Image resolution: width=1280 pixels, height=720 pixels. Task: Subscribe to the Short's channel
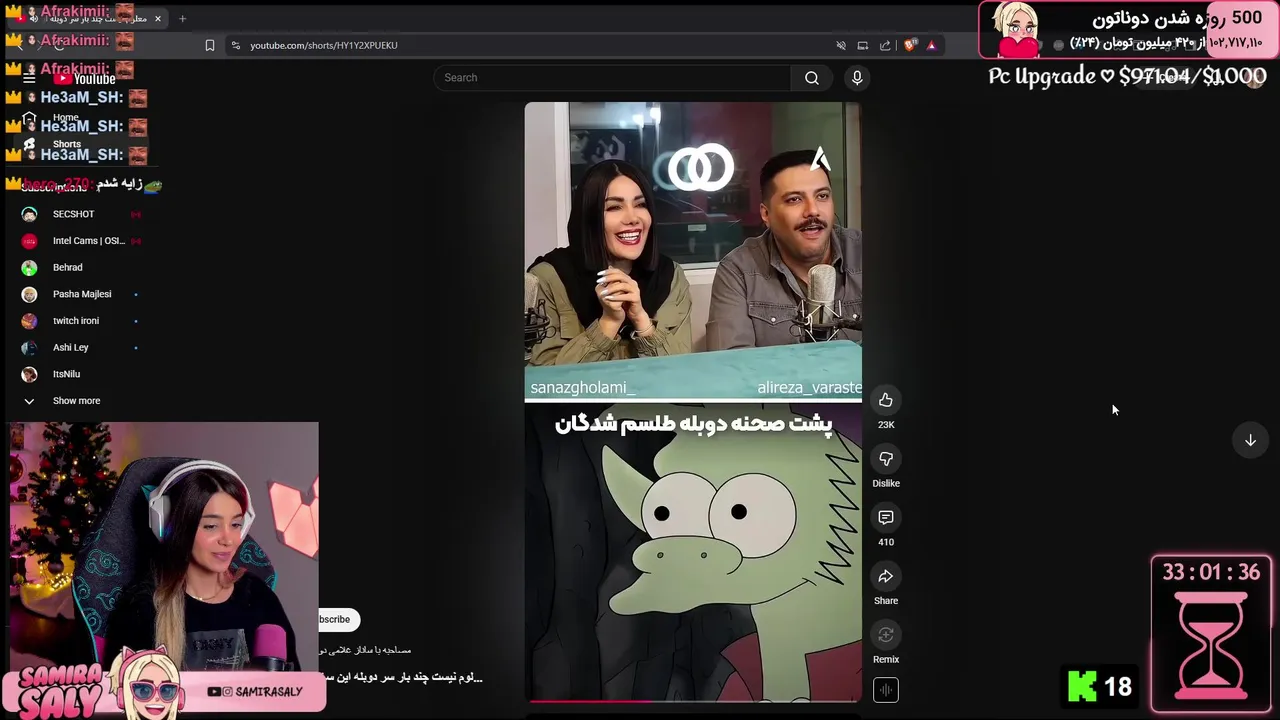(337, 619)
